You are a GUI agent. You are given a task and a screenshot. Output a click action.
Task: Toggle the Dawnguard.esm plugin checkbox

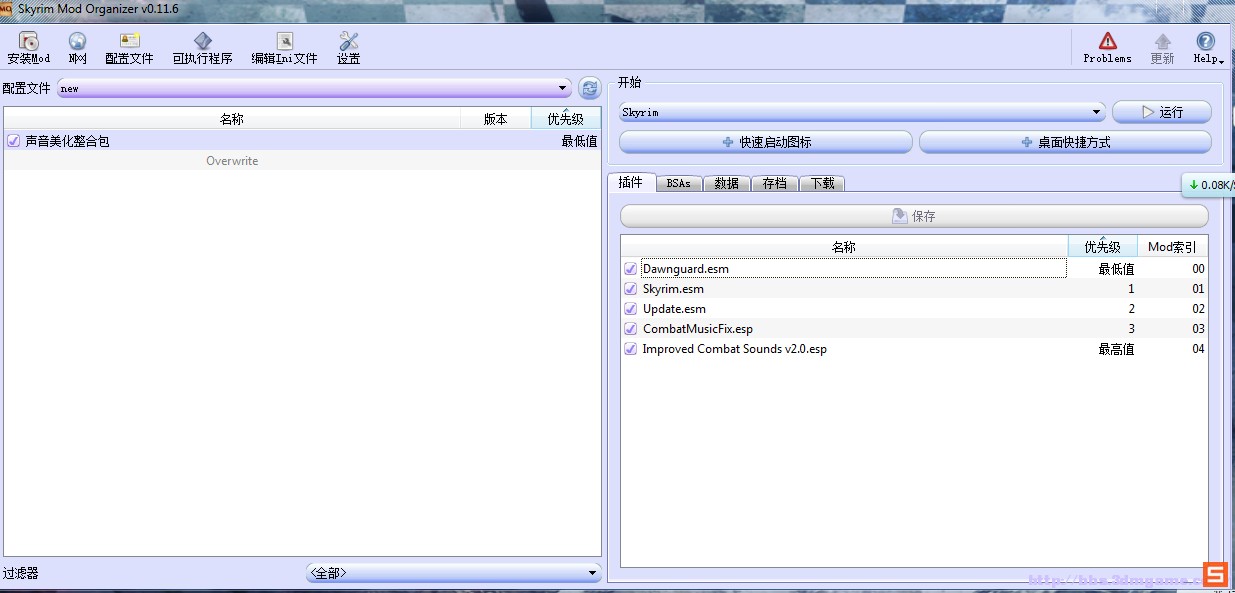(x=630, y=269)
